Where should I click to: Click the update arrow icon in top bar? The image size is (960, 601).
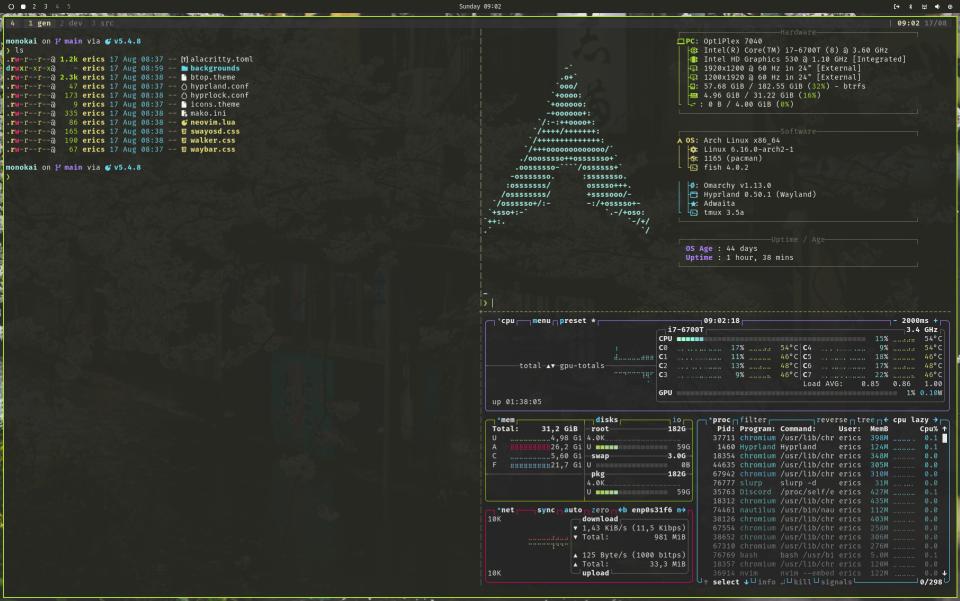coord(897,7)
